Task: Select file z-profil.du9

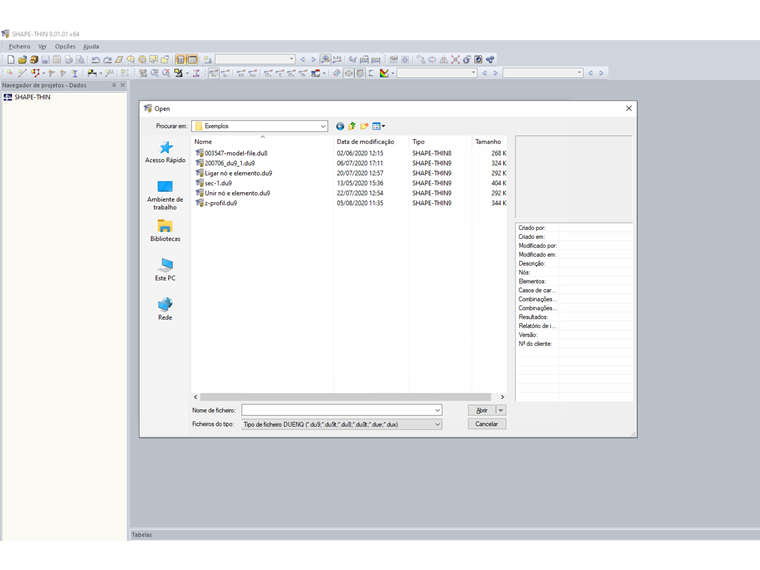Action: pos(221,203)
